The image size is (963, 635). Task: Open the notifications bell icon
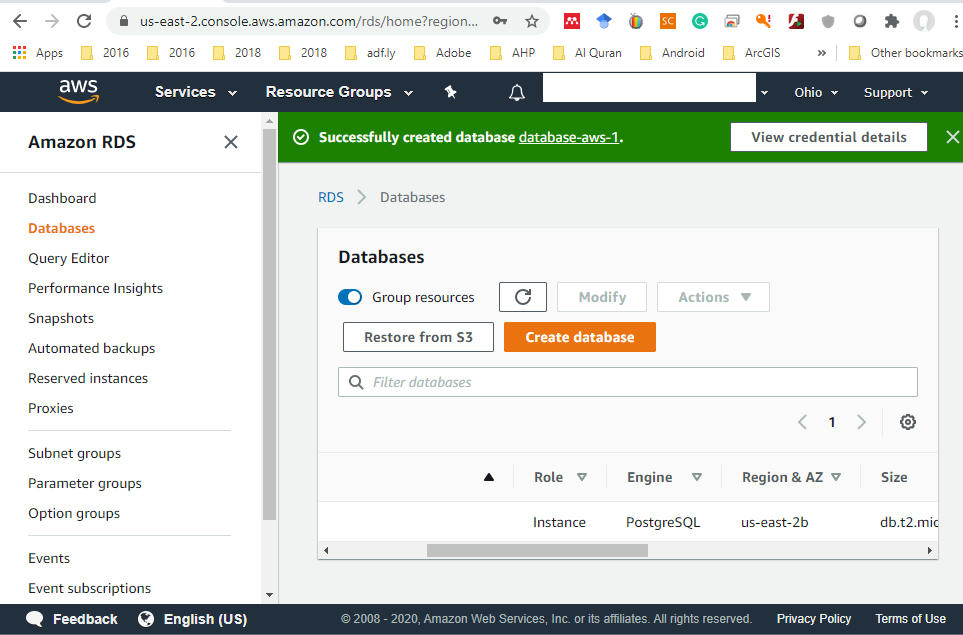click(x=517, y=92)
